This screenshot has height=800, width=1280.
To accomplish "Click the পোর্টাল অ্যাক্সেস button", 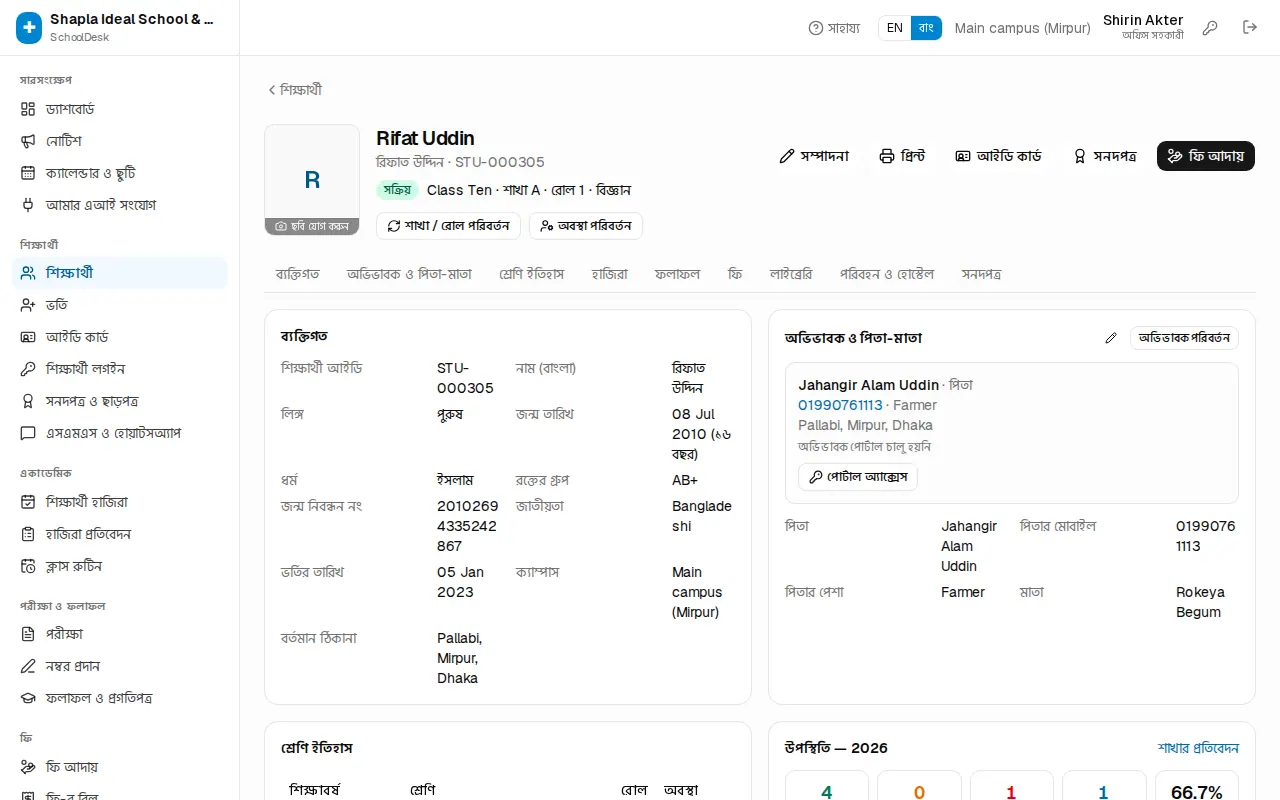I will coord(858,477).
